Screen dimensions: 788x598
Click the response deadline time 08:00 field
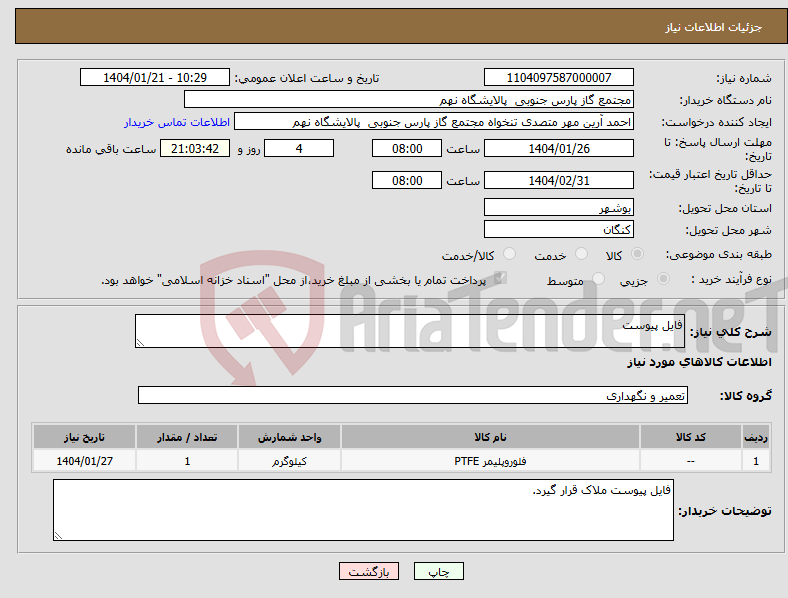407,148
